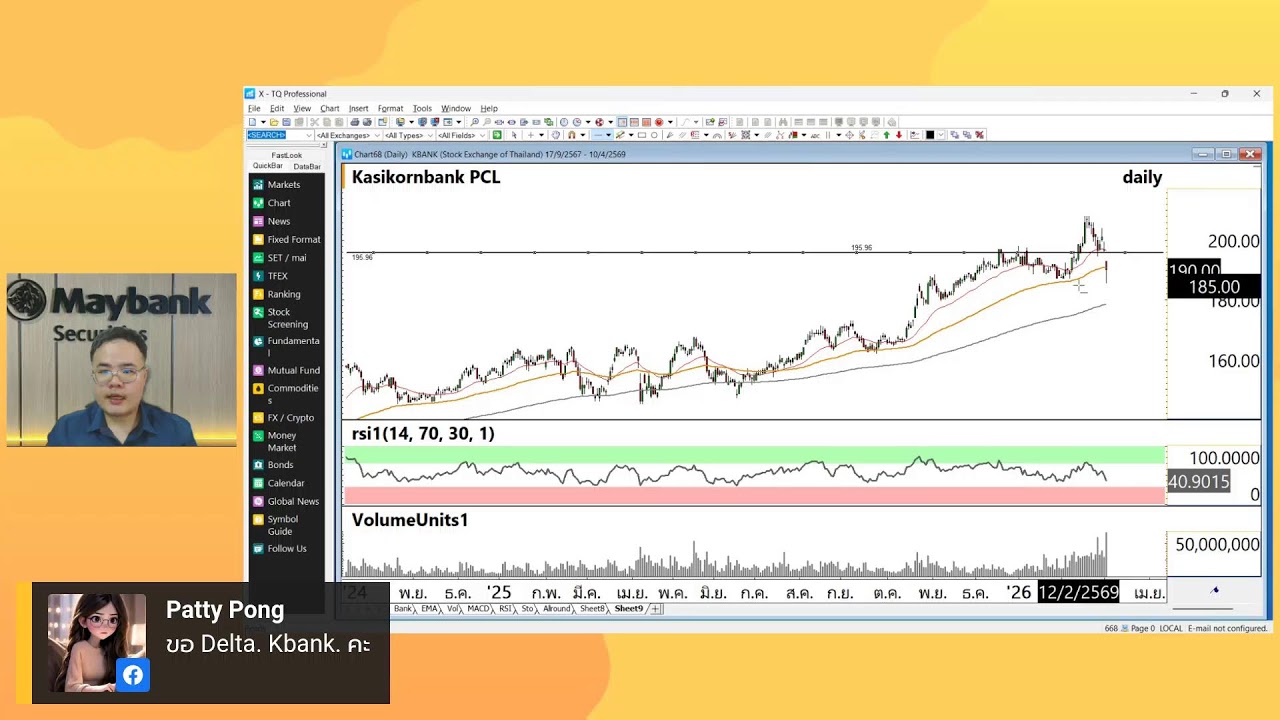Open the SEARCH combo box dropdown
The width and height of the screenshot is (1280, 720).
tap(309, 135)
